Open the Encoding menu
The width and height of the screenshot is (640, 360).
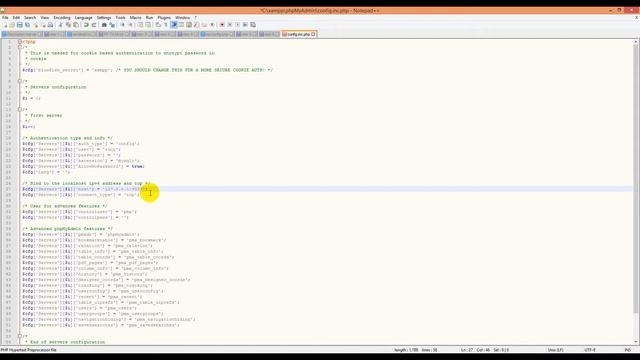tap(62, 18)
